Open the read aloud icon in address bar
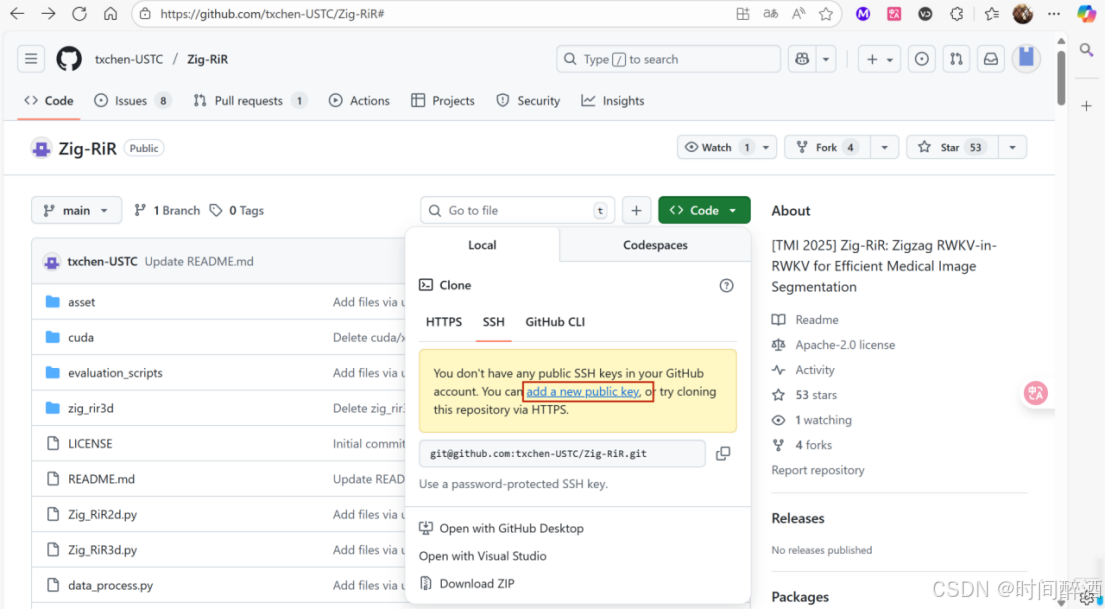Screen dimensions: 1106x609 (798, 13)
